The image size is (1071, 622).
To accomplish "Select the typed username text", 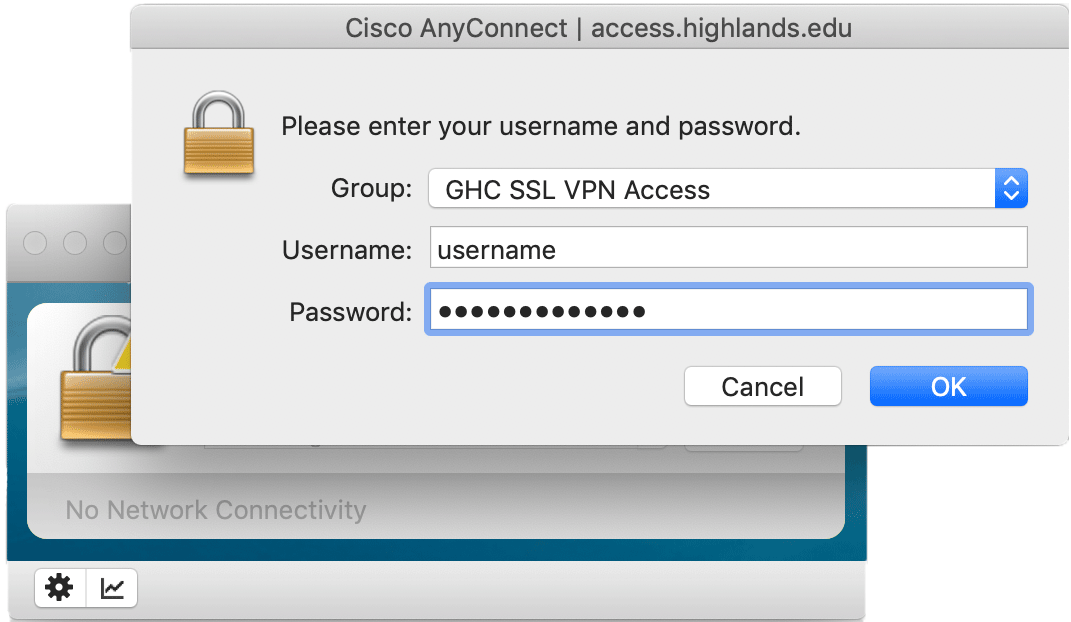I will click(x=494, y=250).
